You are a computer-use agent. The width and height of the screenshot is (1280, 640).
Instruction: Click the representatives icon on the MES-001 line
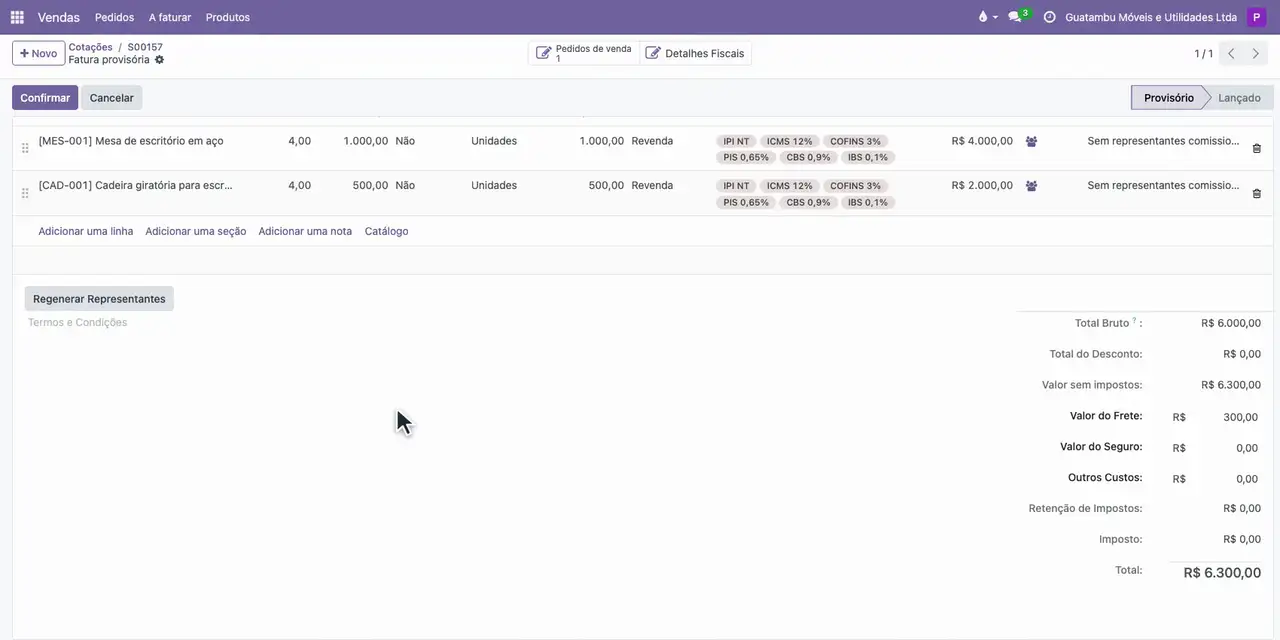1032,142
